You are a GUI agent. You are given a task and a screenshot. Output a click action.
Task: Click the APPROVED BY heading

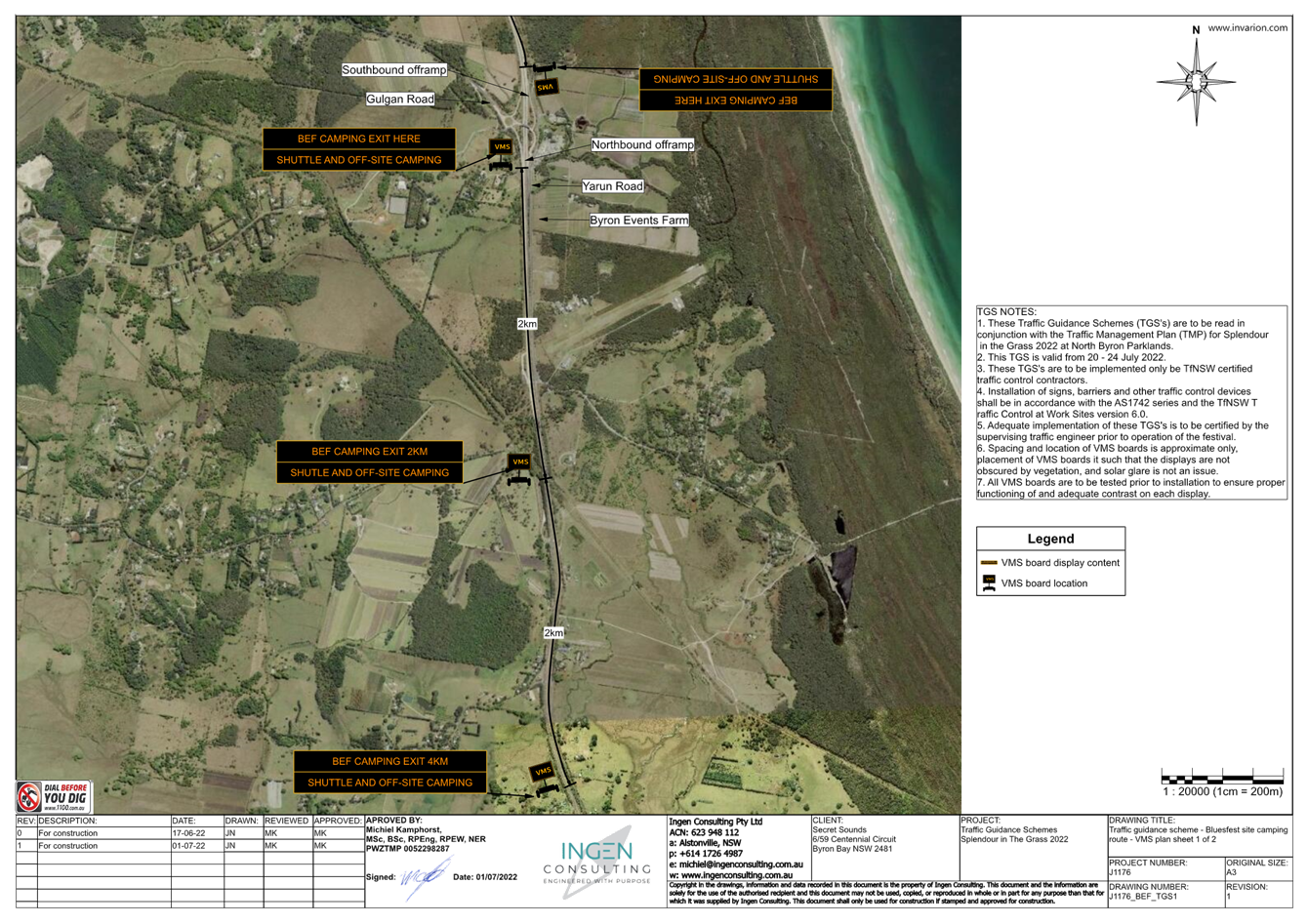pos(394,821)
